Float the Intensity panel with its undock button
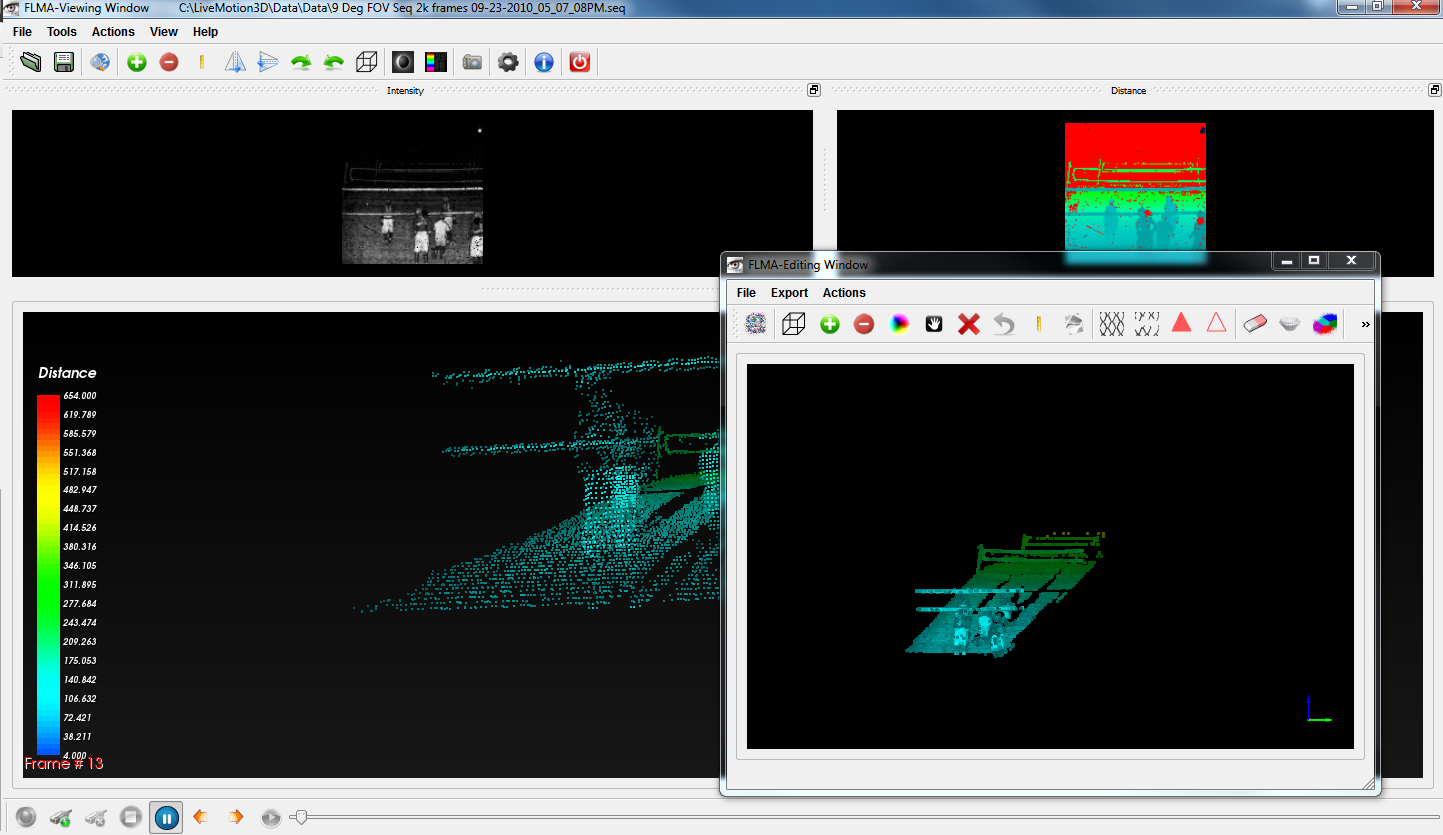Viewport: 1443px width, 835px height. (x=814, y=90)
